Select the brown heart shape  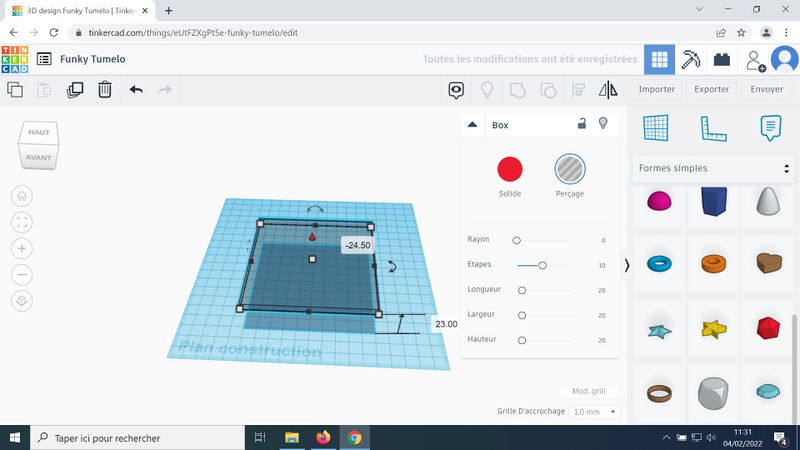768,263
